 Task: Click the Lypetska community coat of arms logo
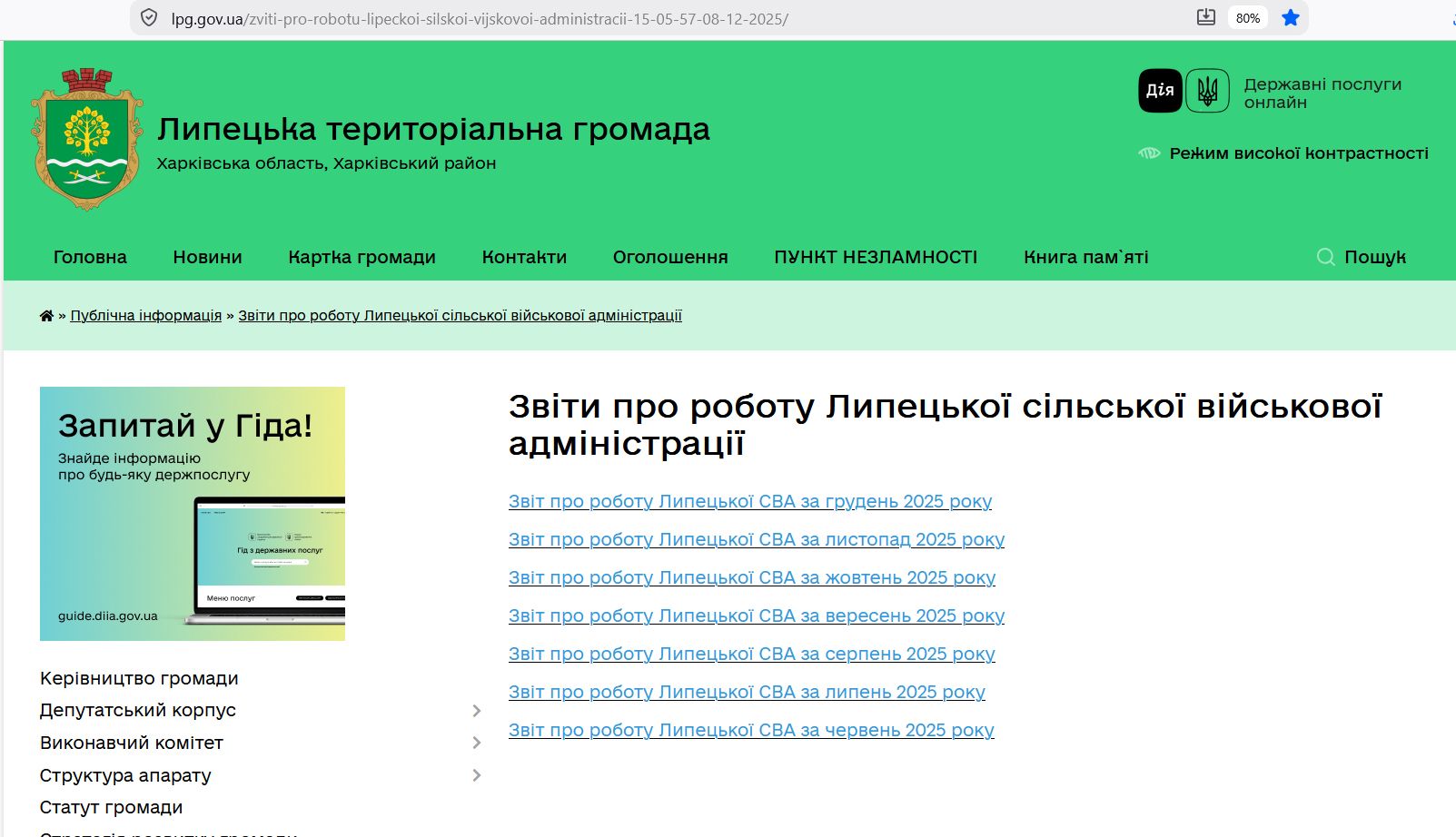point(87,139)
